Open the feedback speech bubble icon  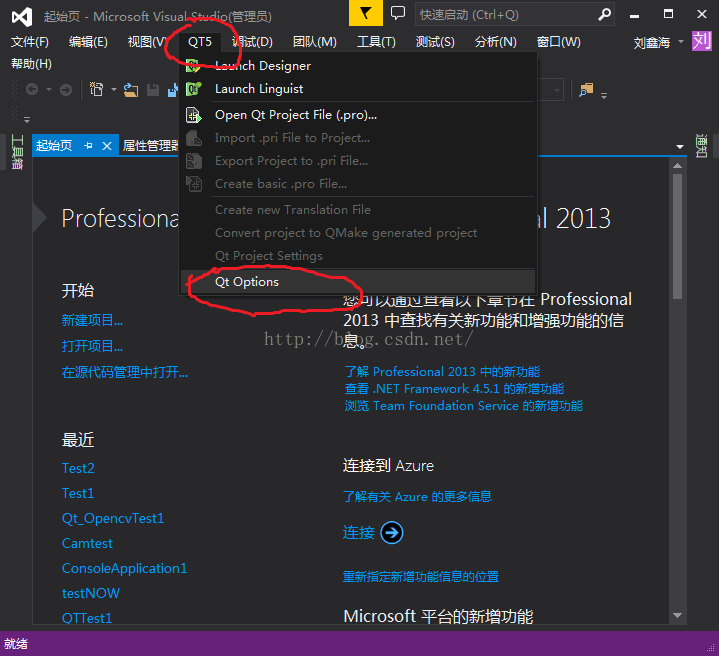coord(398,13)
